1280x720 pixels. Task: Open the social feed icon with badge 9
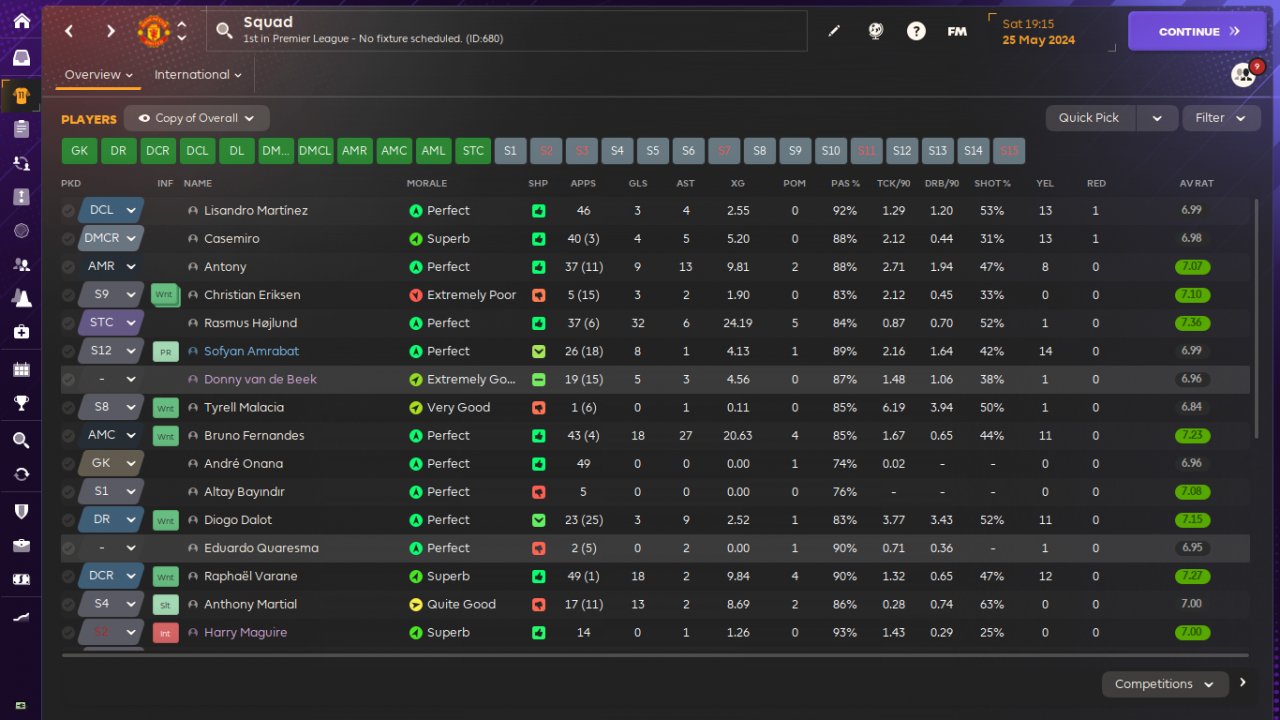tap(1243, 75)
